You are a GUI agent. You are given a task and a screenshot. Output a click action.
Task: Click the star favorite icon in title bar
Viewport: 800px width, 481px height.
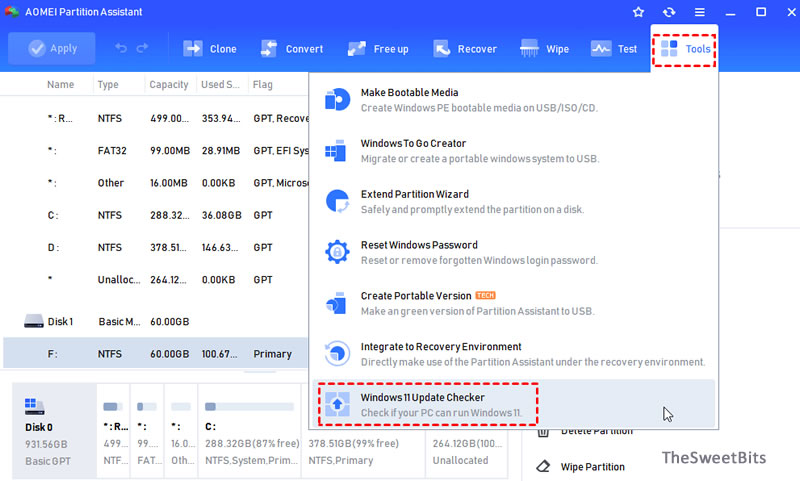tap(638, 12)
